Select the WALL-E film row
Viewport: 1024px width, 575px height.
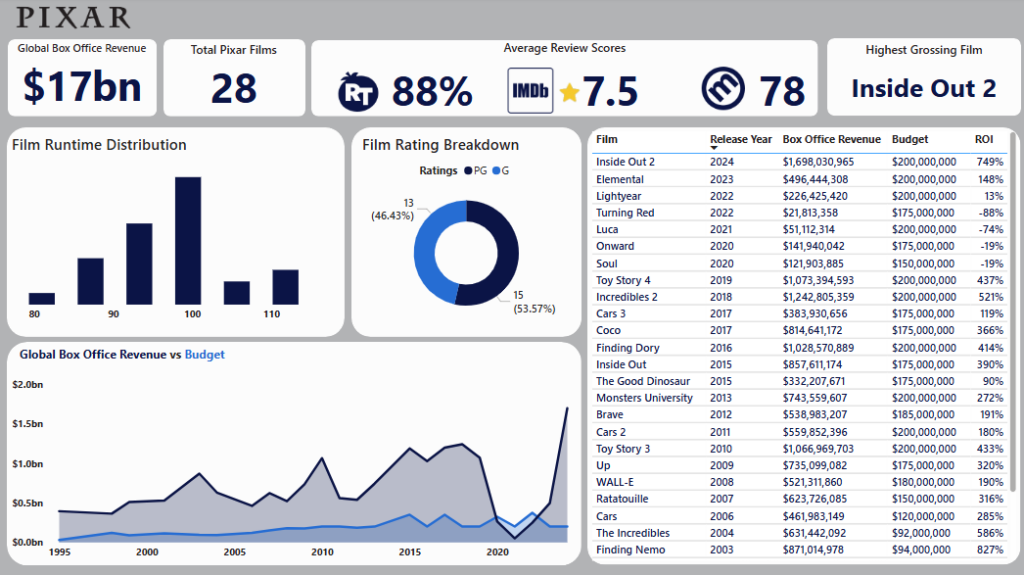[x=799, y=482]
